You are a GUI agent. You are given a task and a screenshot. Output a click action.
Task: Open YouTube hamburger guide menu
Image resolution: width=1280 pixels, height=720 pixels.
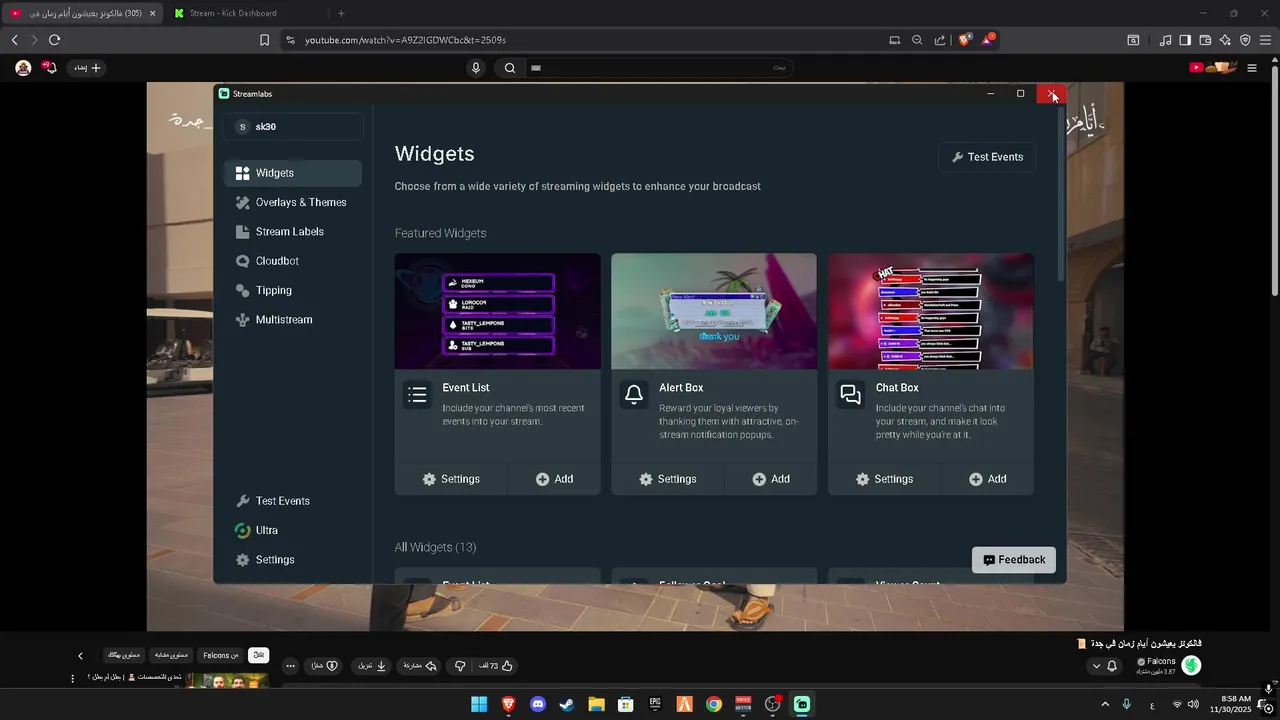pos(1252,68)
